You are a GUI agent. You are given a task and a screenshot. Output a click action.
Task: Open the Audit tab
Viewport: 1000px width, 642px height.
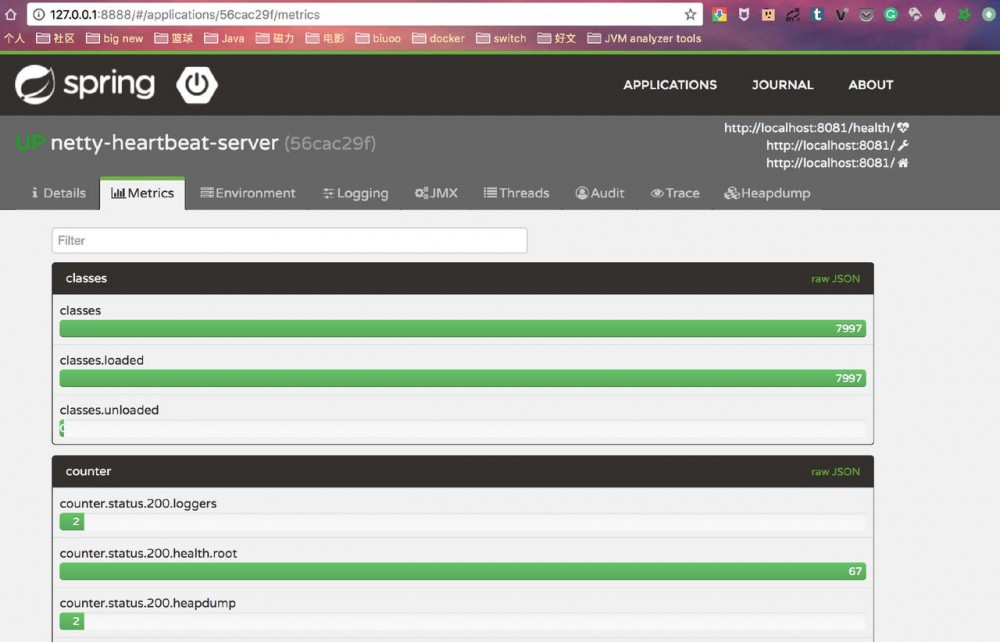[x=599, y=193]
